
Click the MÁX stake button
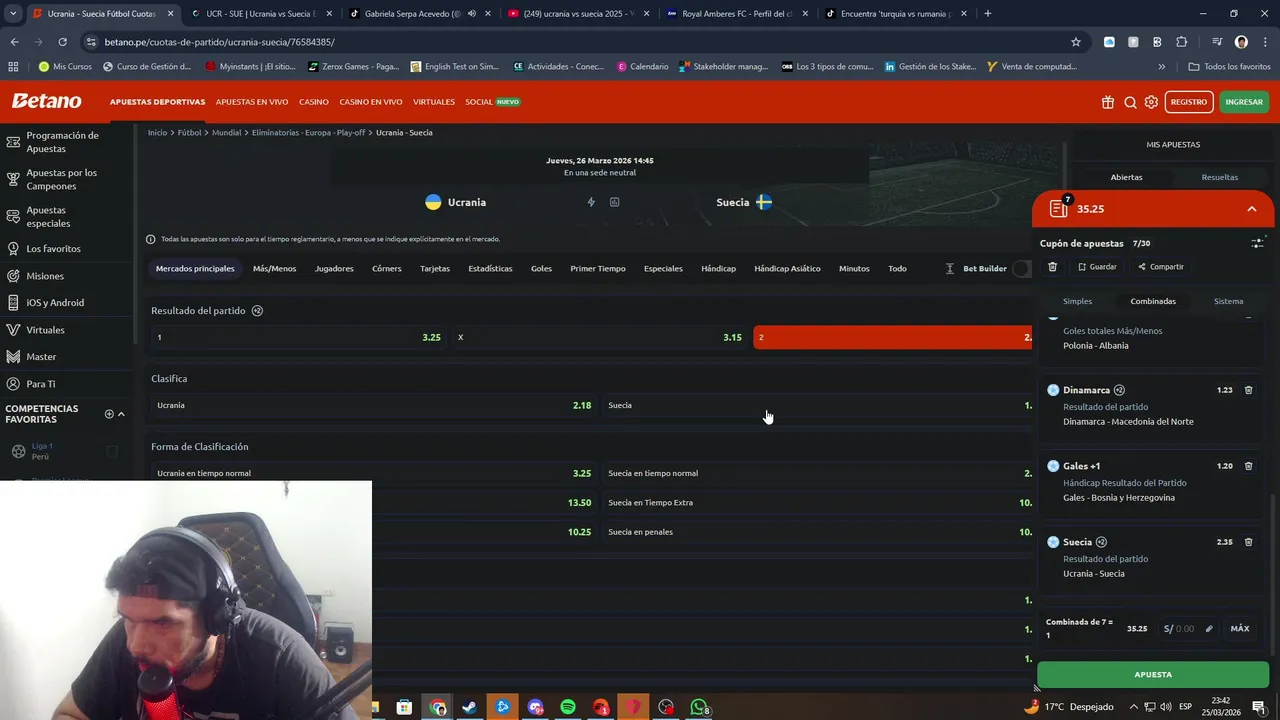pyautogui.click(x=1240, y=629)
